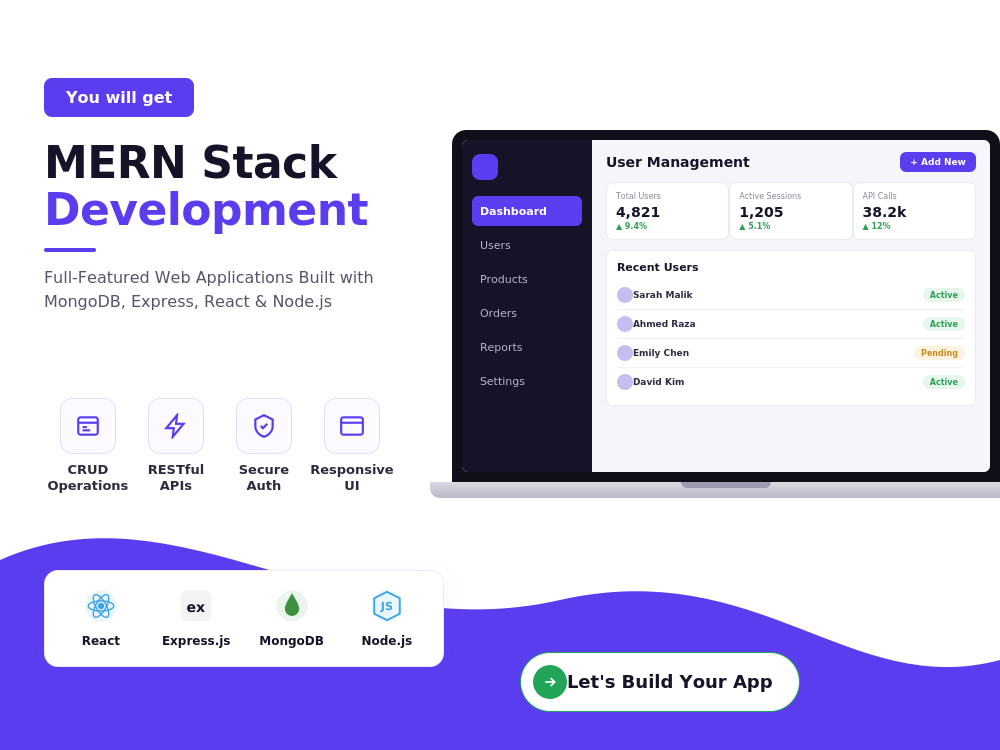Click the MongoDB label text
This screenshot has width=1000, height=750.
click(291, 641)
